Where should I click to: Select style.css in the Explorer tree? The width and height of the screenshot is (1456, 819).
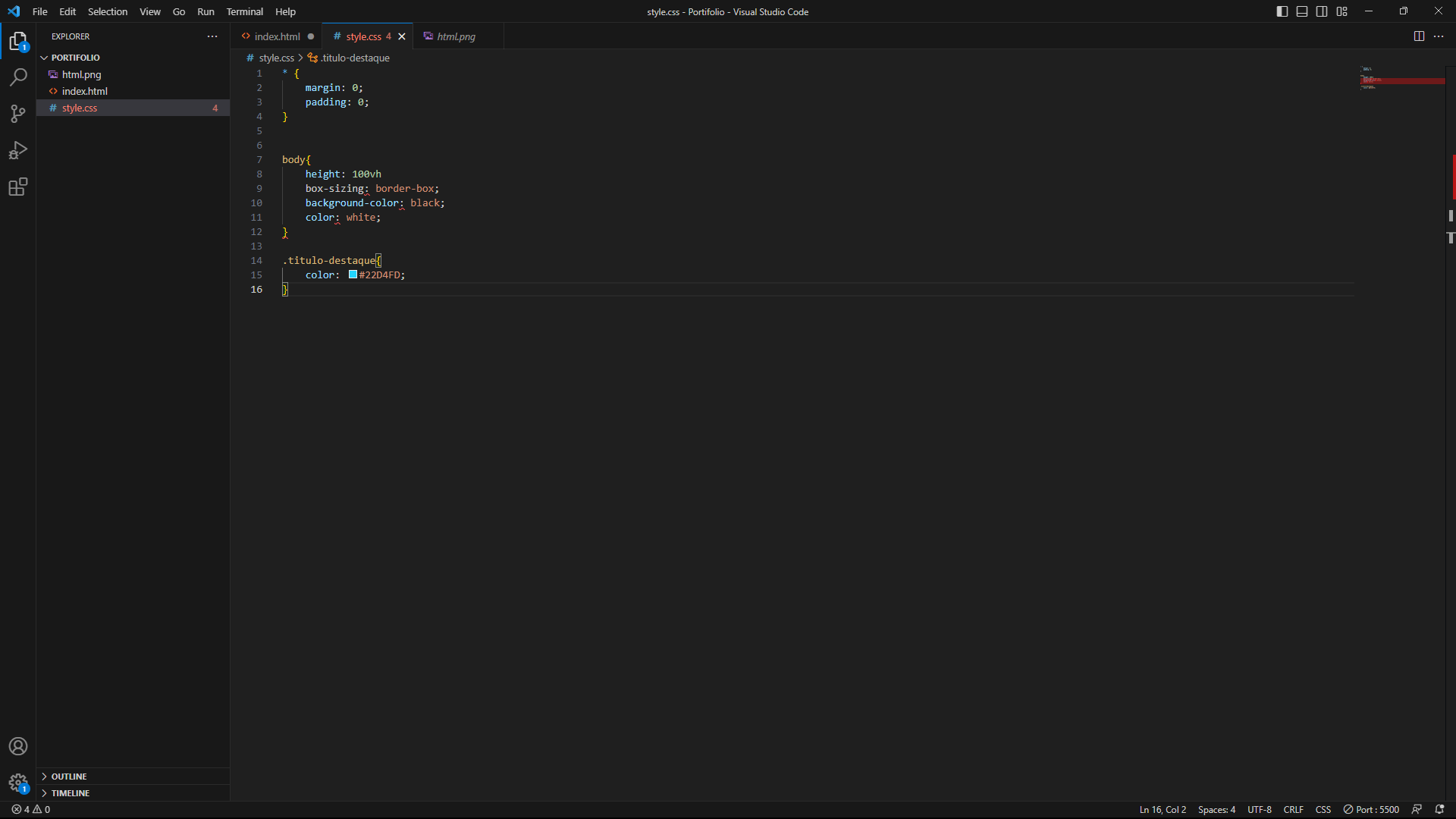tap(133, 108)
